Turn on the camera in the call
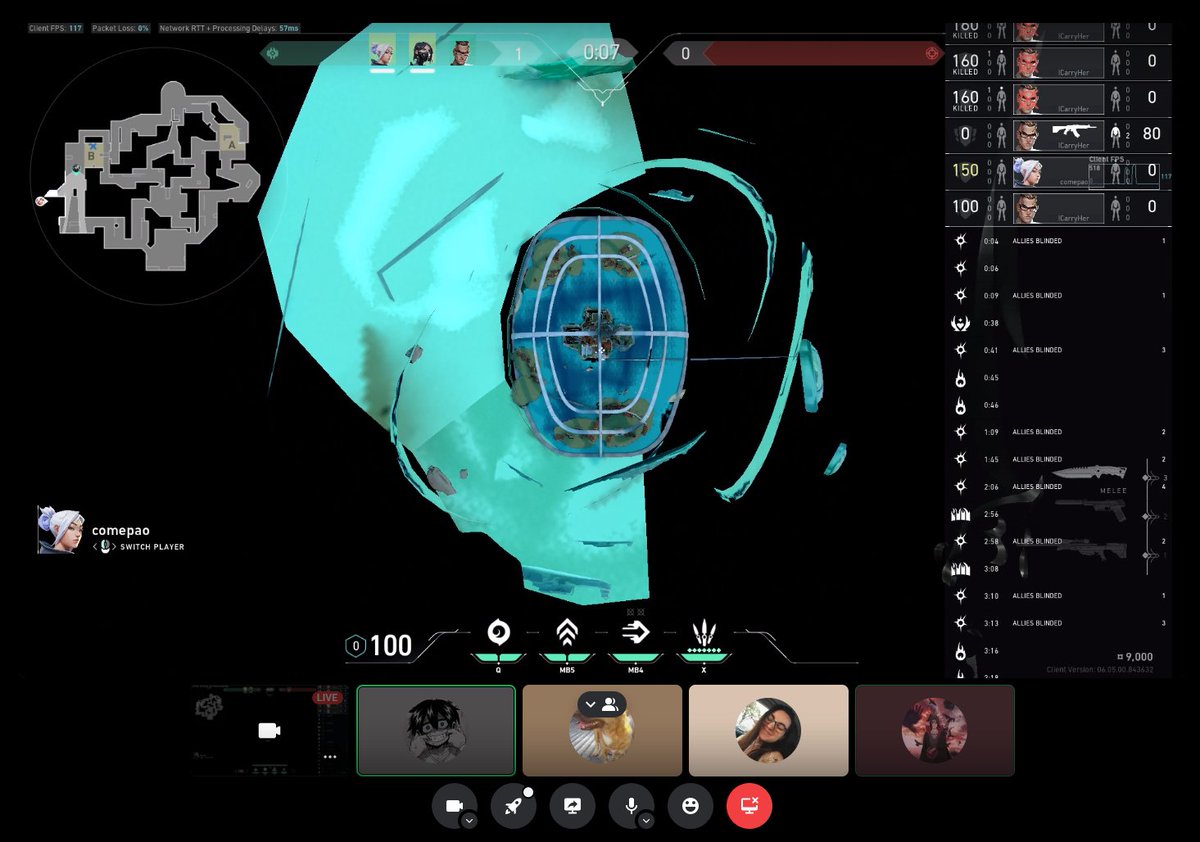1200x842 pixels. (454, 806)
